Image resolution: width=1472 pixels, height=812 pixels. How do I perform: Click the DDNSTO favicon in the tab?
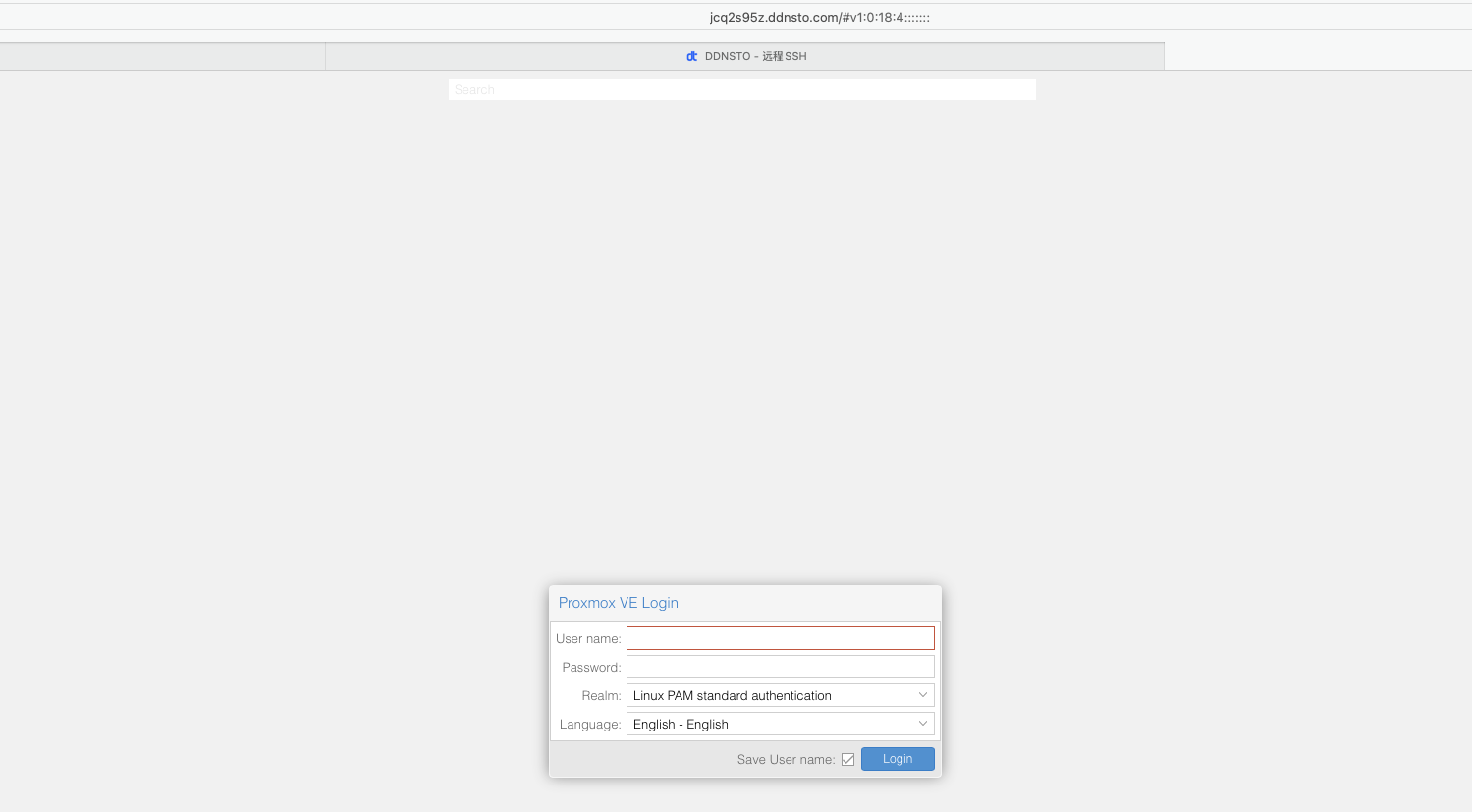coord(692,56)
